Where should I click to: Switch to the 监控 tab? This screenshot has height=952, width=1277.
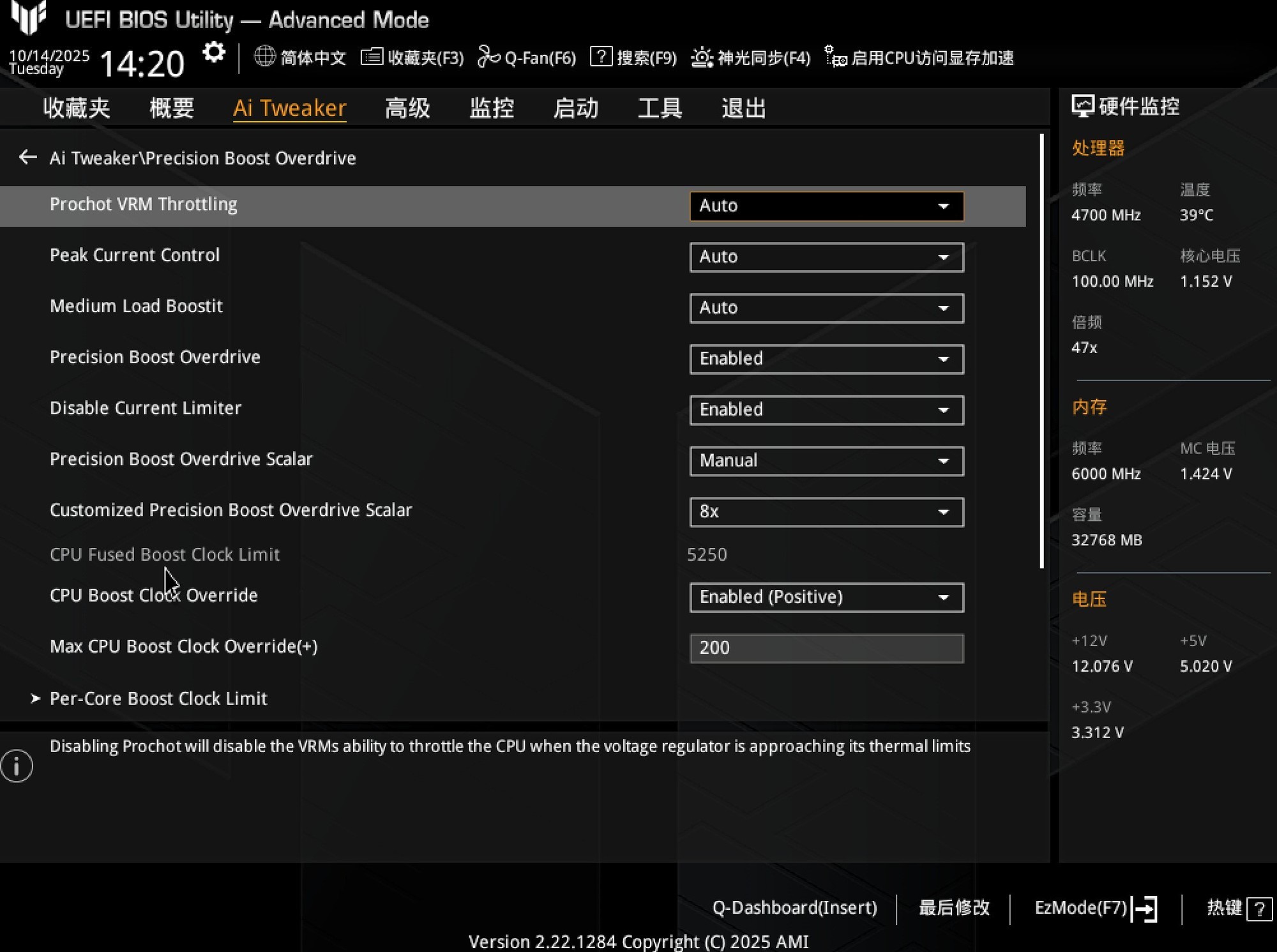click(491, 108)
